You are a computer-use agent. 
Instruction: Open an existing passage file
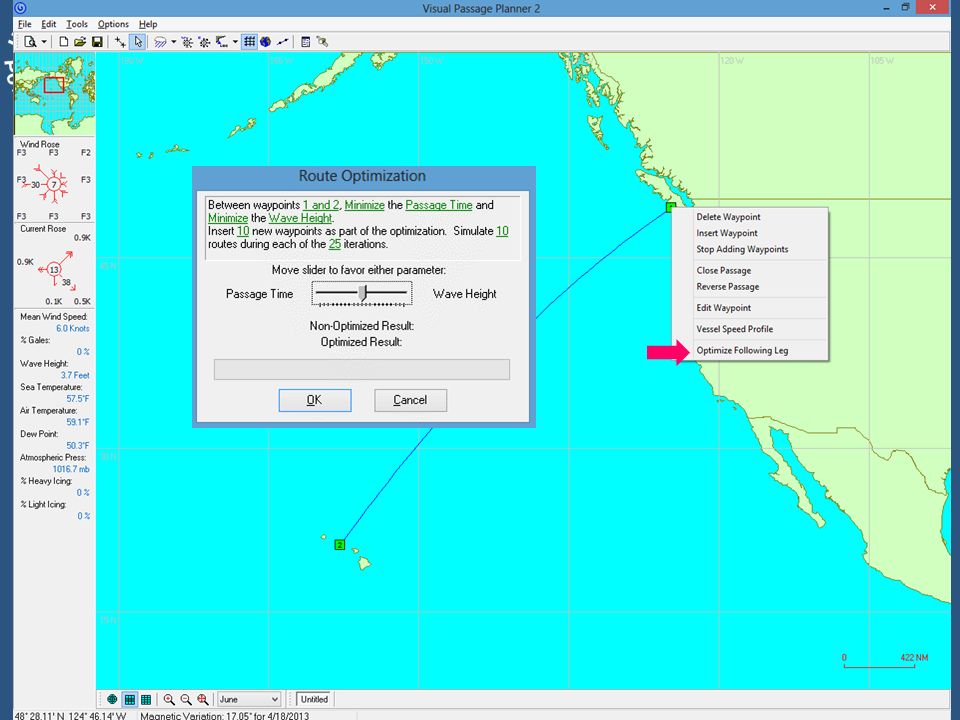(80, 42)
